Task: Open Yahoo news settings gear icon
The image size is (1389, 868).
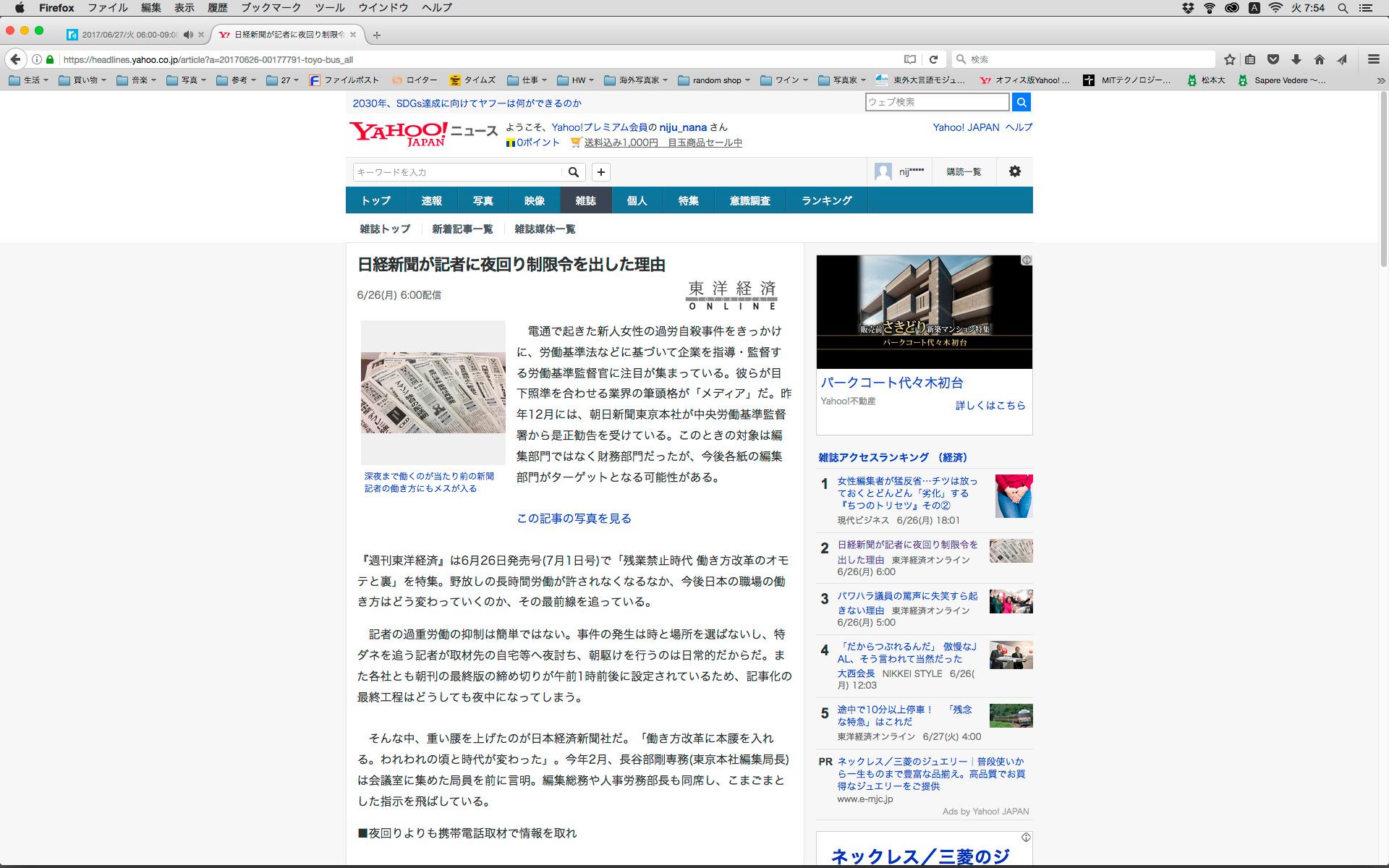Action: pyautogui.click(x=1014, y=171)
